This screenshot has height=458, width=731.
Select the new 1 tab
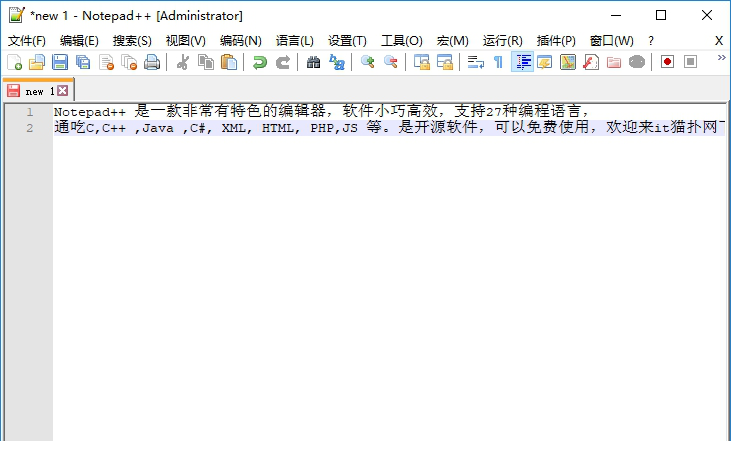pos(38,90)
